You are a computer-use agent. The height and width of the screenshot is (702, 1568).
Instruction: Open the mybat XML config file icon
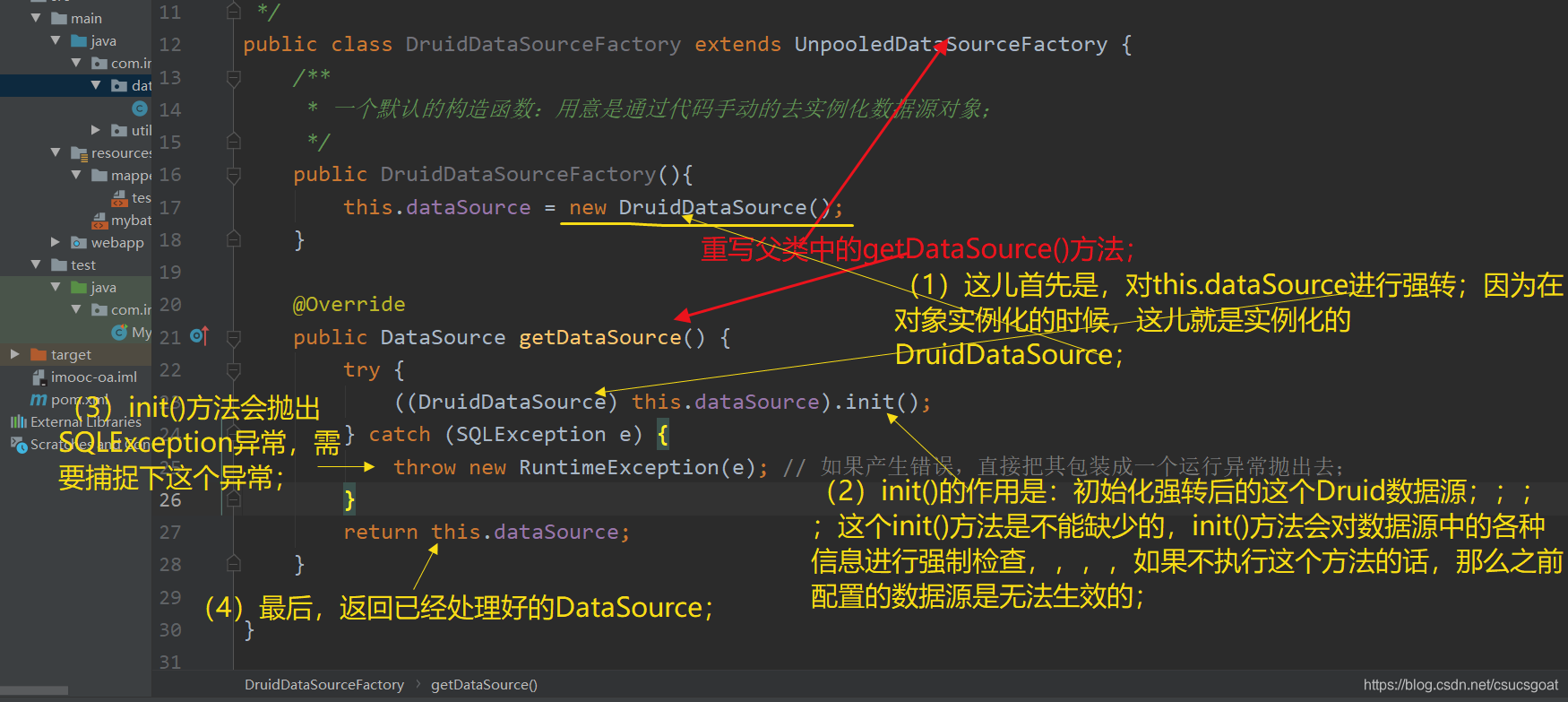pos(99,221)
